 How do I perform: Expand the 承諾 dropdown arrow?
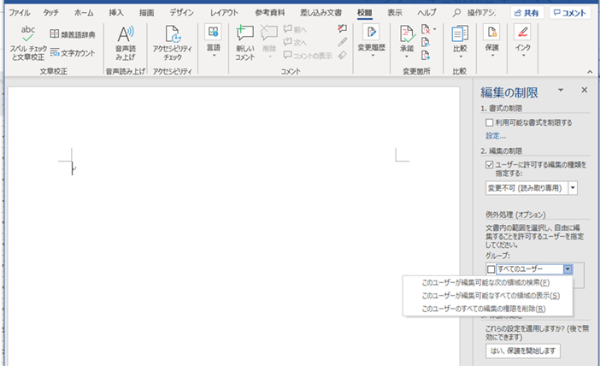pyautogui.click(x=407, y=56)
